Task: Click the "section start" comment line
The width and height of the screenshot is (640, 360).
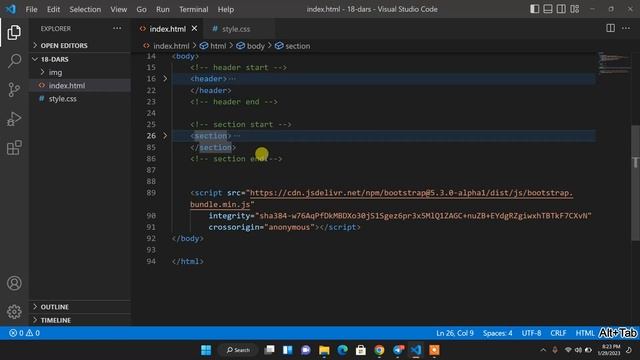Action: coord(240,124)
